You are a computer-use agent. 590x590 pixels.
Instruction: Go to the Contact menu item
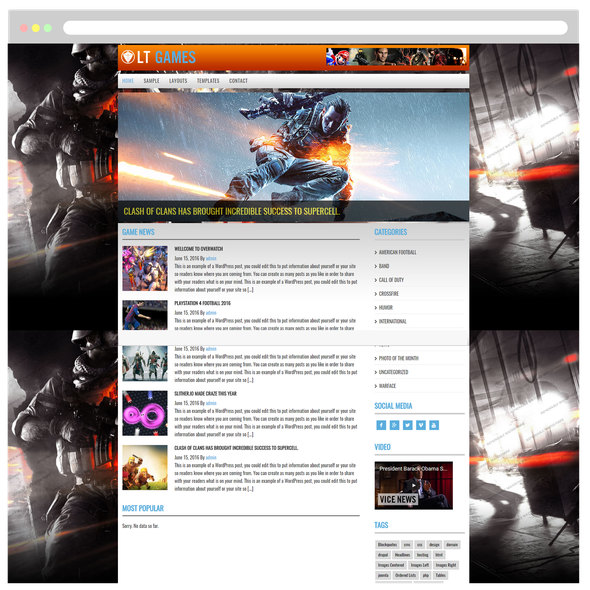(238, 81)
